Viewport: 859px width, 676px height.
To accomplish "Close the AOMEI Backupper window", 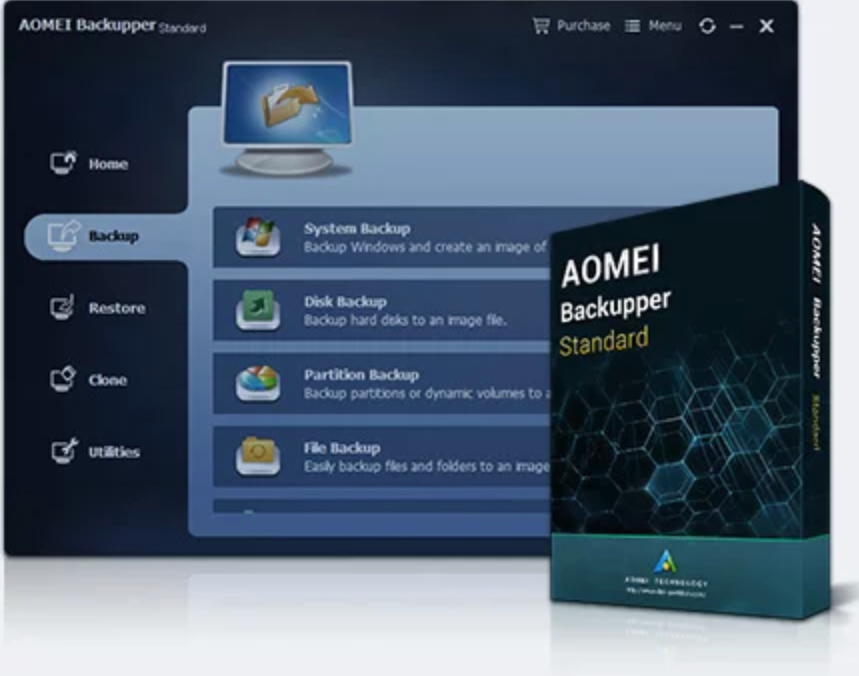I will (x=766, y=26).
